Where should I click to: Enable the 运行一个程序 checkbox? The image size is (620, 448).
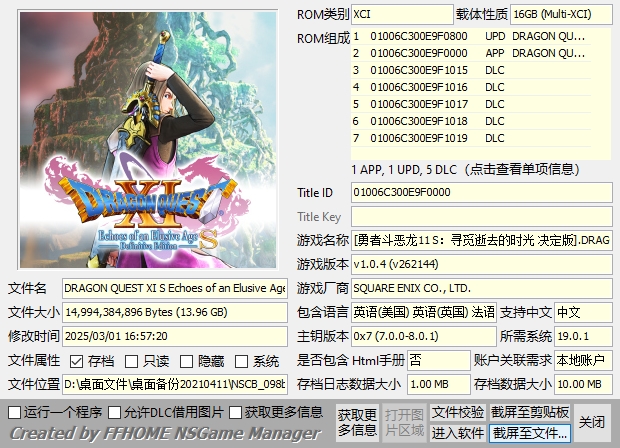coord(14,412)
